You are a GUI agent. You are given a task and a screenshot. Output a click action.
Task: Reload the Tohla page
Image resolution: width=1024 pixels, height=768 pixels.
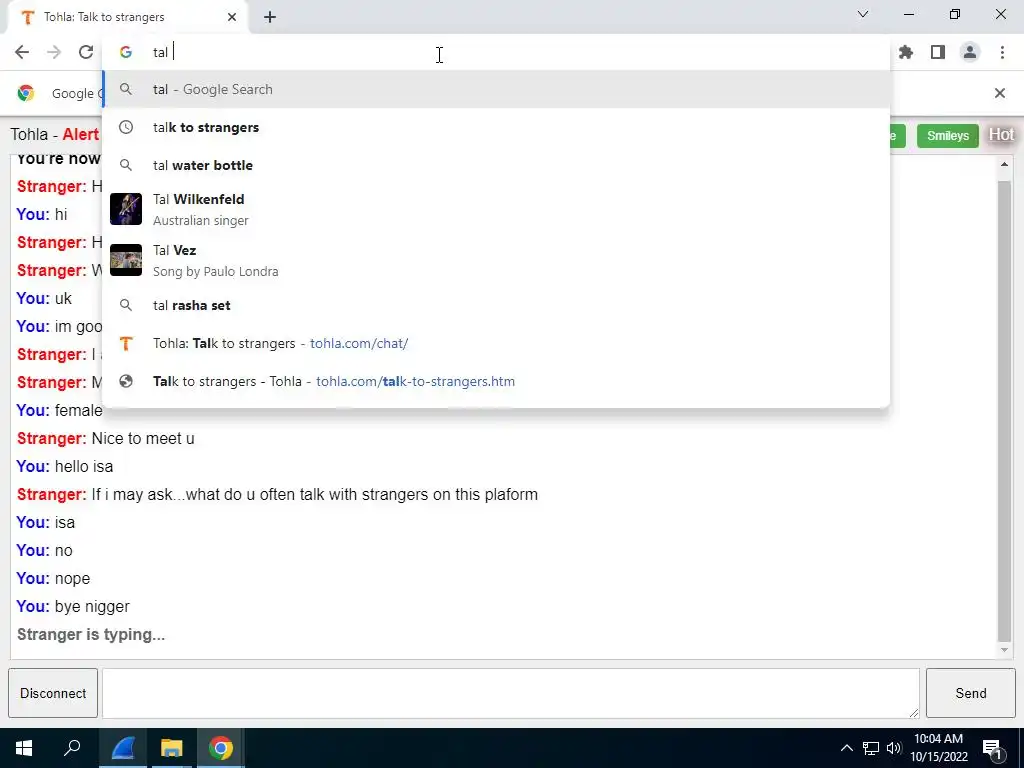(86, 52)
